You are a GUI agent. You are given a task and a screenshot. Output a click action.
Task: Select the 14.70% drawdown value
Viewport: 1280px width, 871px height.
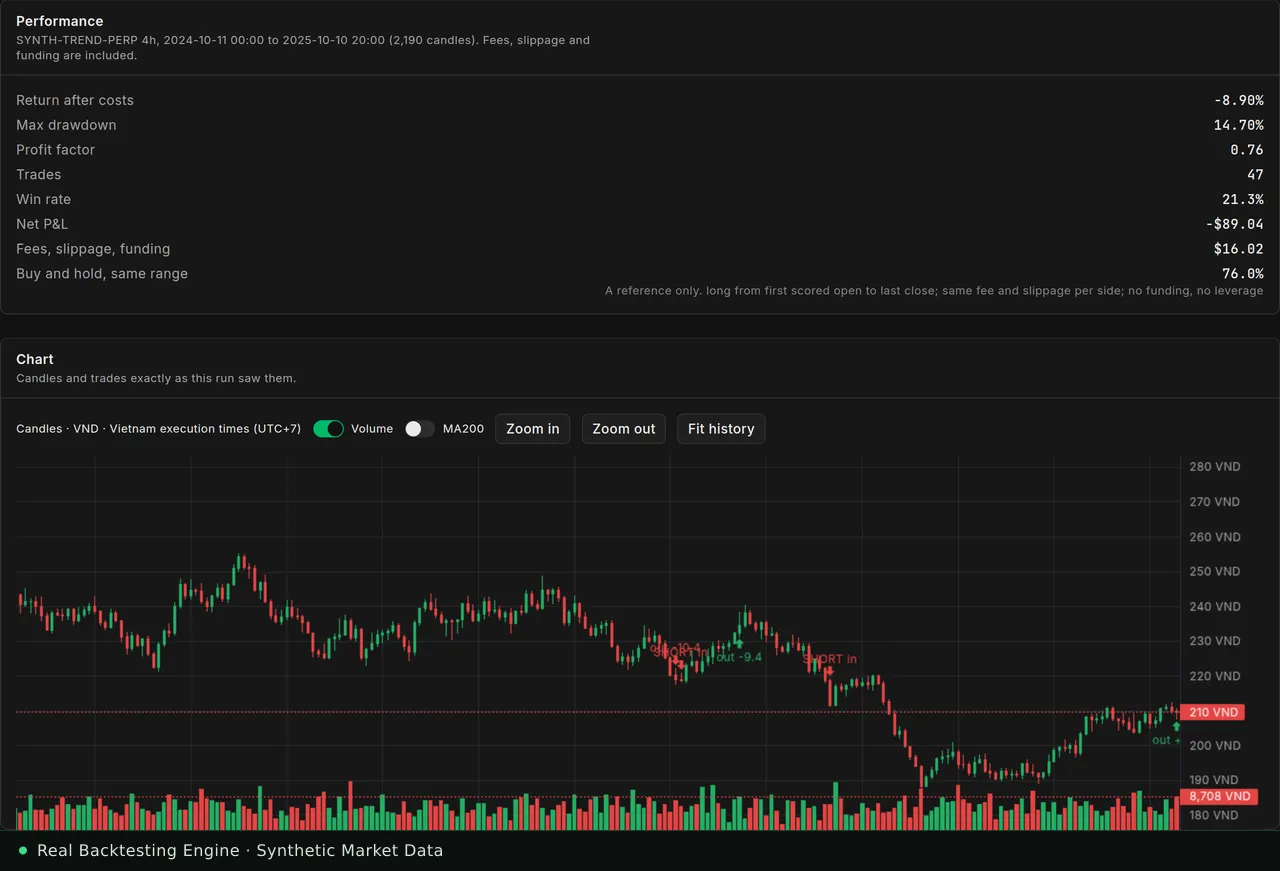pos(1239,125)
